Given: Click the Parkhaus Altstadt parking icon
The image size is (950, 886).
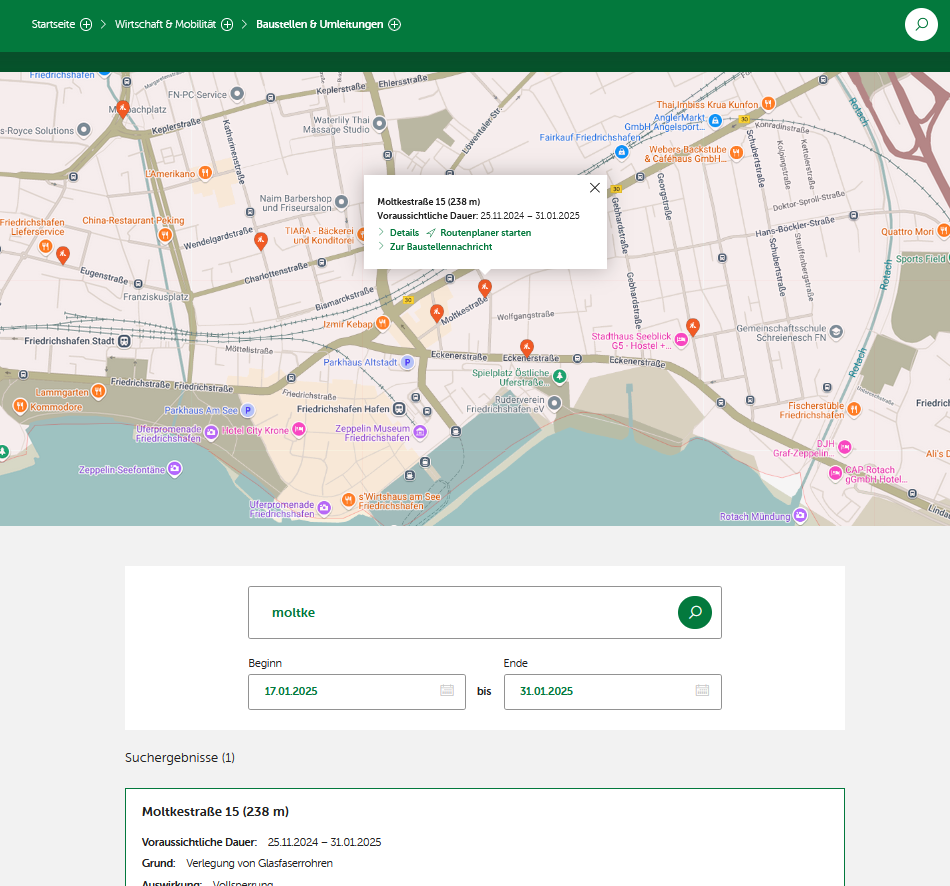Looking at the screenshot, I should (407, 363).
